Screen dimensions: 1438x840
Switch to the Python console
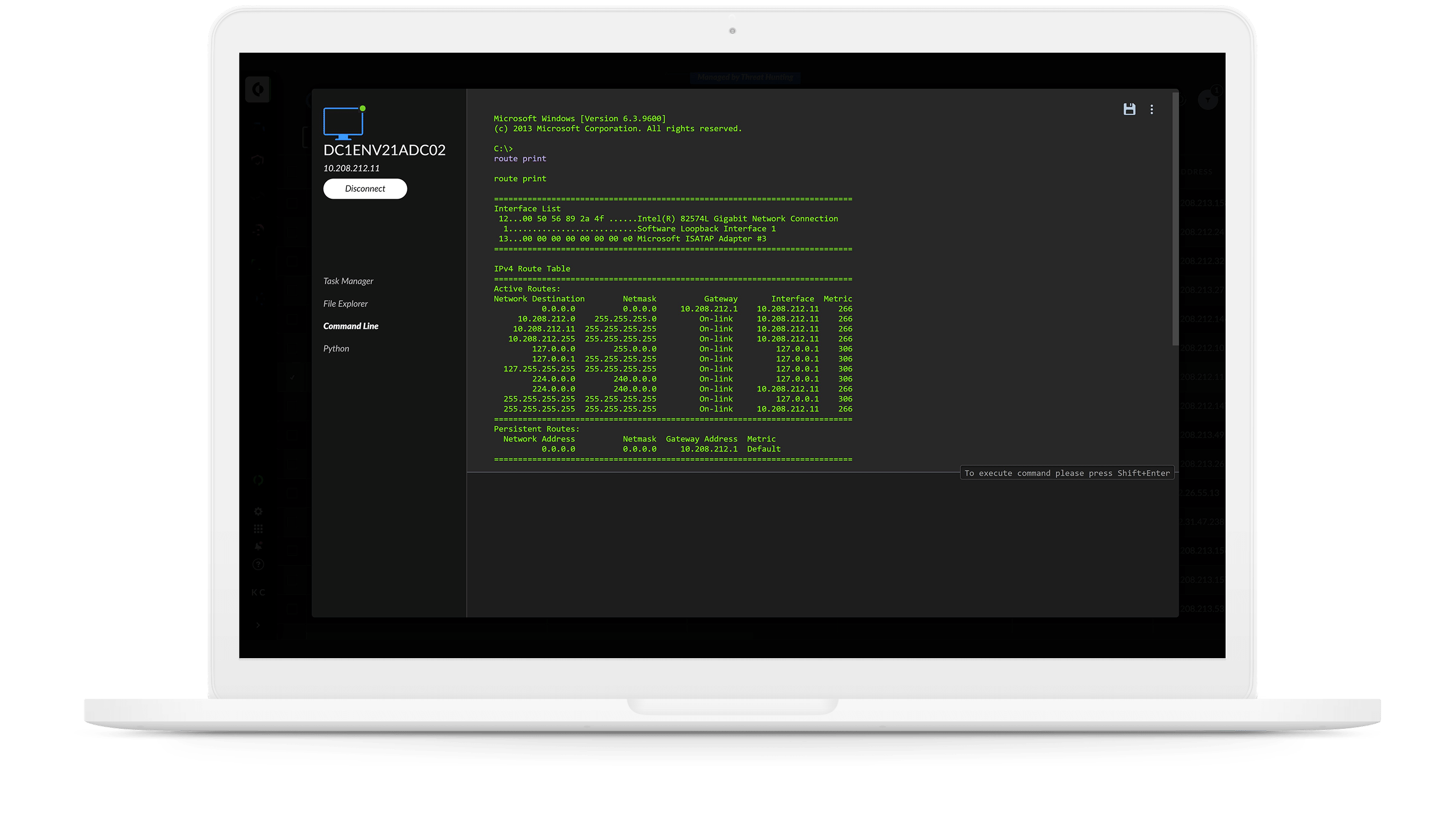(x=336, y=348)
